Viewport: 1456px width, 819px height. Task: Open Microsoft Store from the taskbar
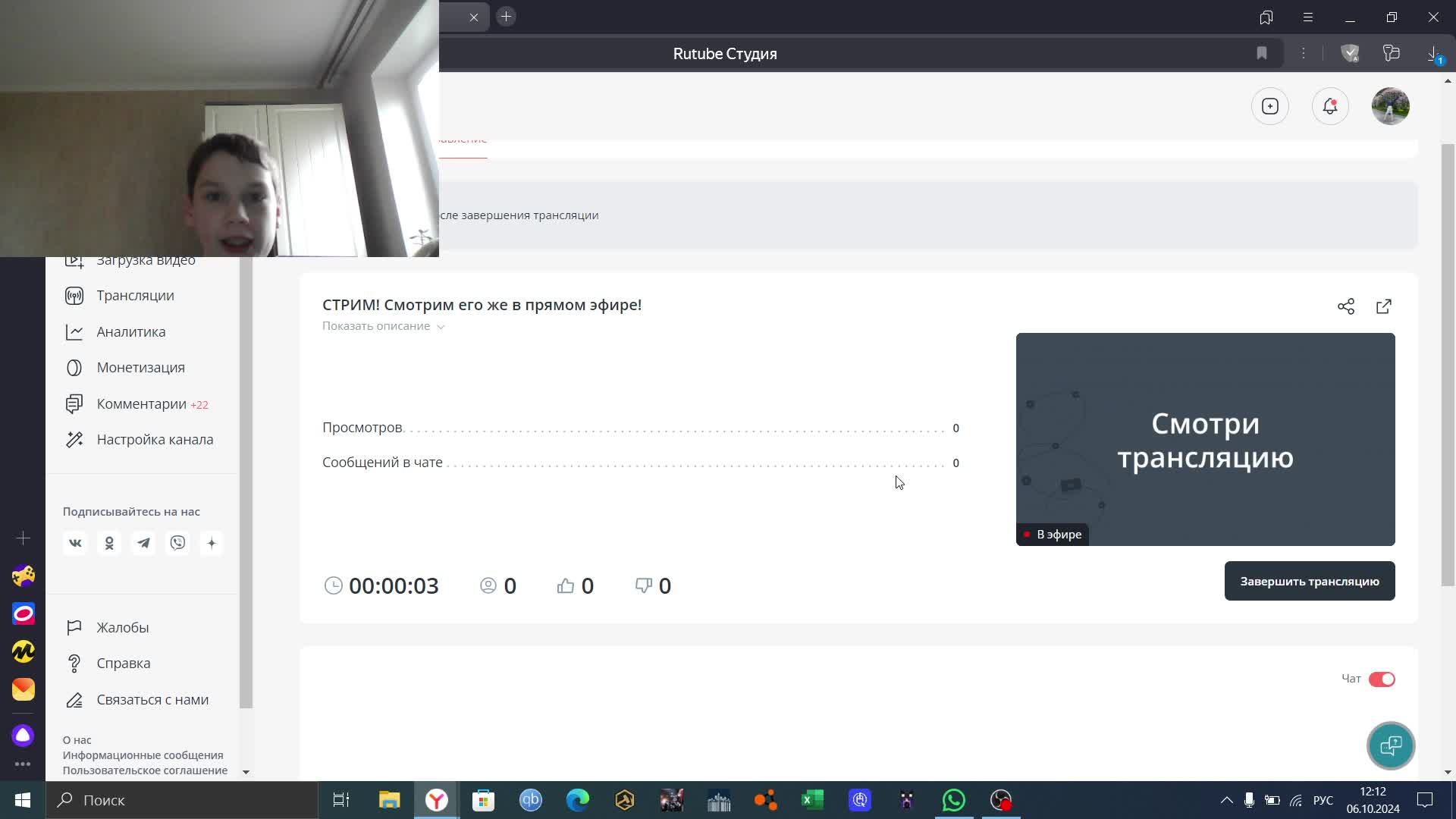[x=484, y=800]
